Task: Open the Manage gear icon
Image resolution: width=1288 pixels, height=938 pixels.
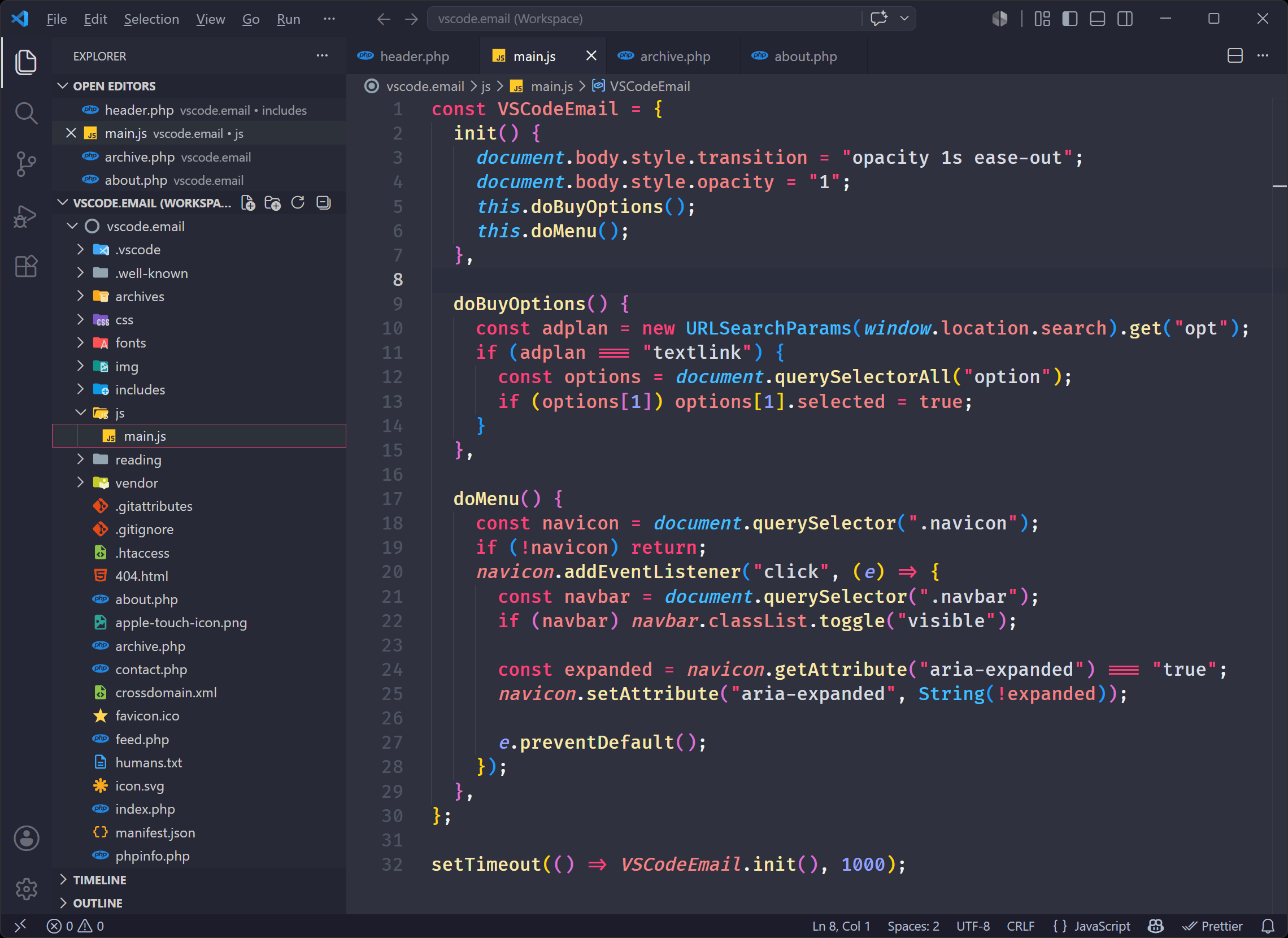Action: 26,889
